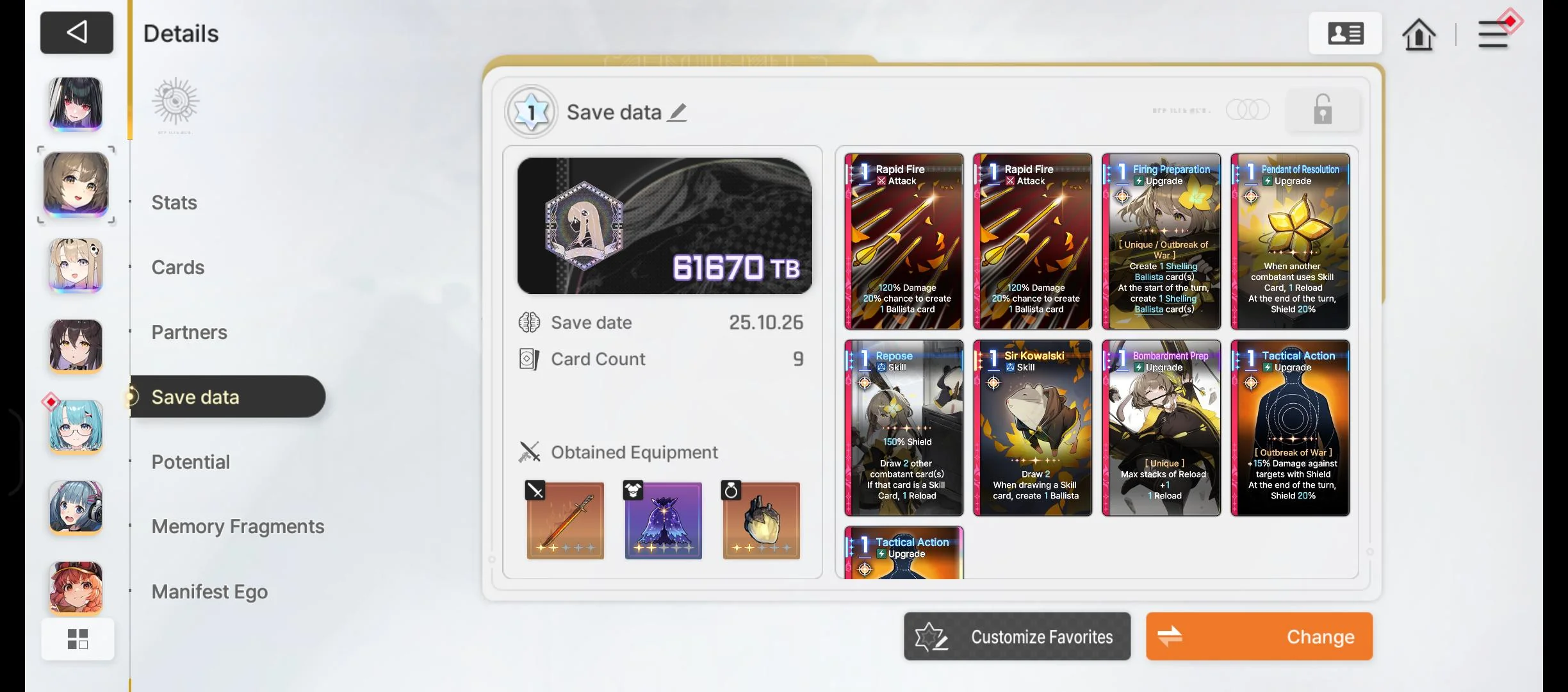Toggle the save data lock
The width and height of the screenshot is (1568, 692).
[1323, 110]
